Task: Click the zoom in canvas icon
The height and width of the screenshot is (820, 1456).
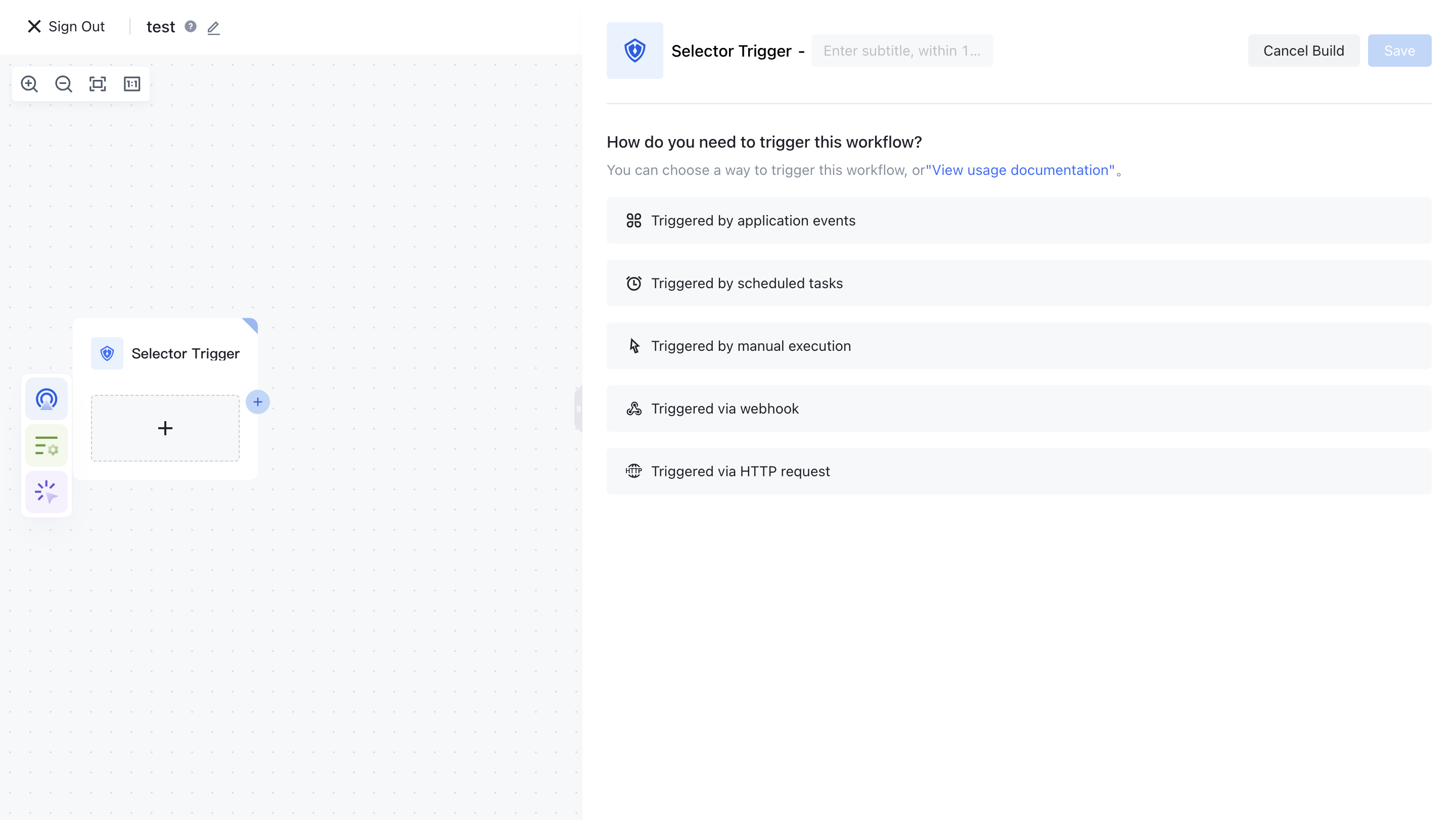Action: coord(29,84)
